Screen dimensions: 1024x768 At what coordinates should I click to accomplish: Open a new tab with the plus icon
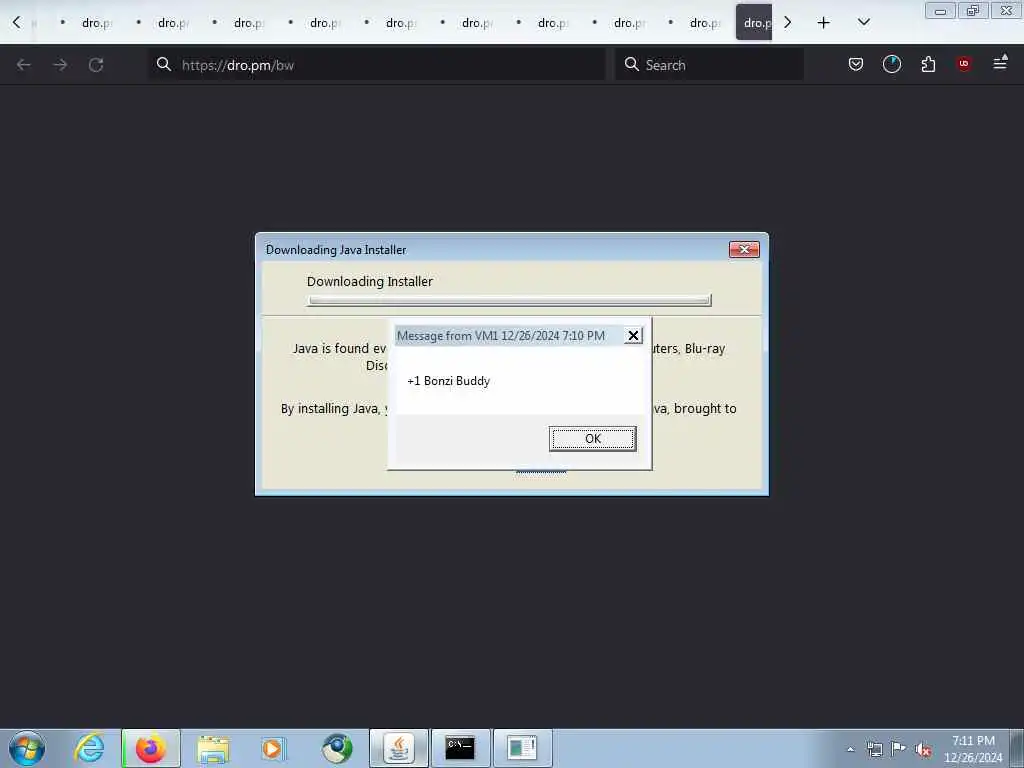click(x=824, y=23)
